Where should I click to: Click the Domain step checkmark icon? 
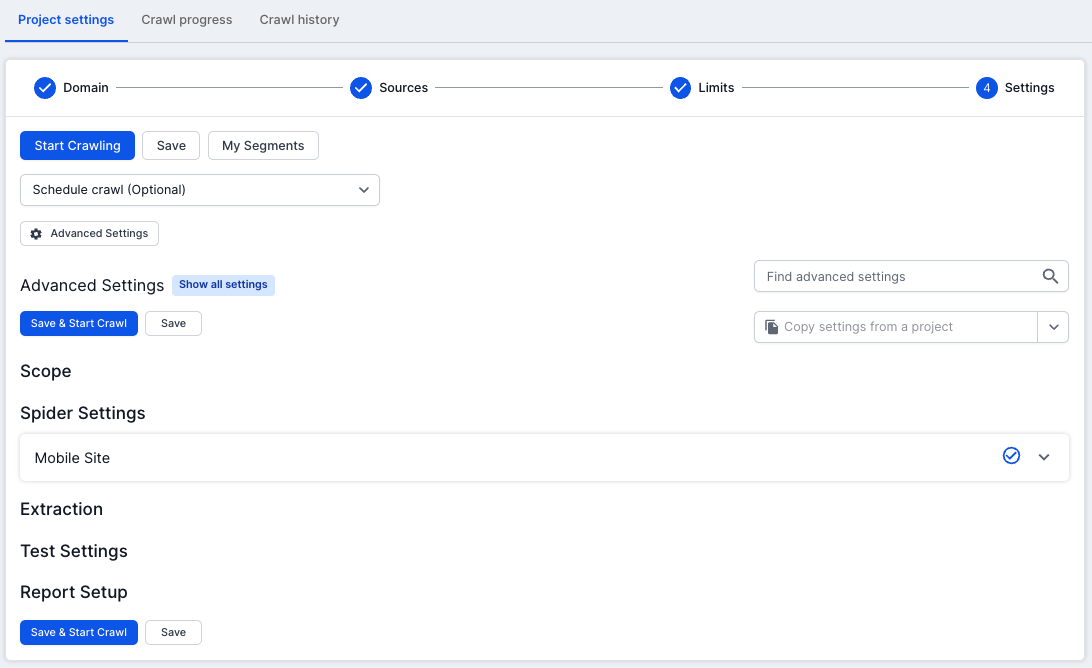click(x=45, y=88)
